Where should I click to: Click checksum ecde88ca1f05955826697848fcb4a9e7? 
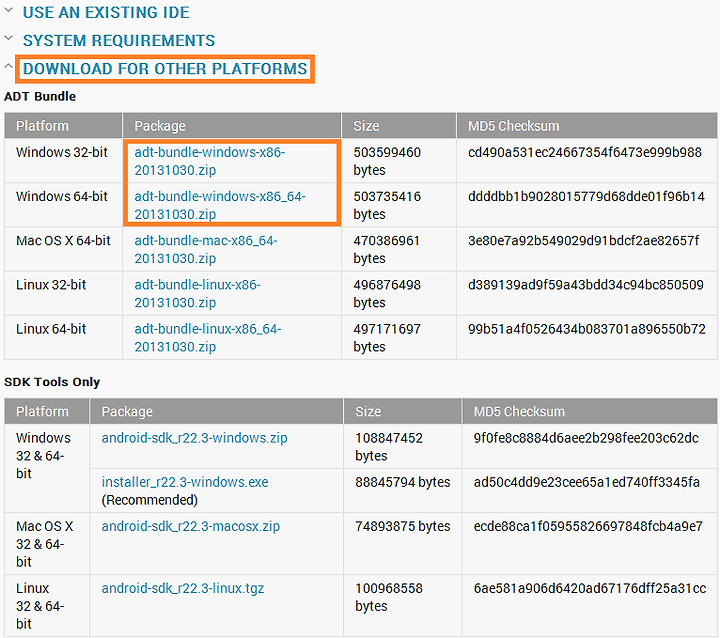click(x=588, y=526)
